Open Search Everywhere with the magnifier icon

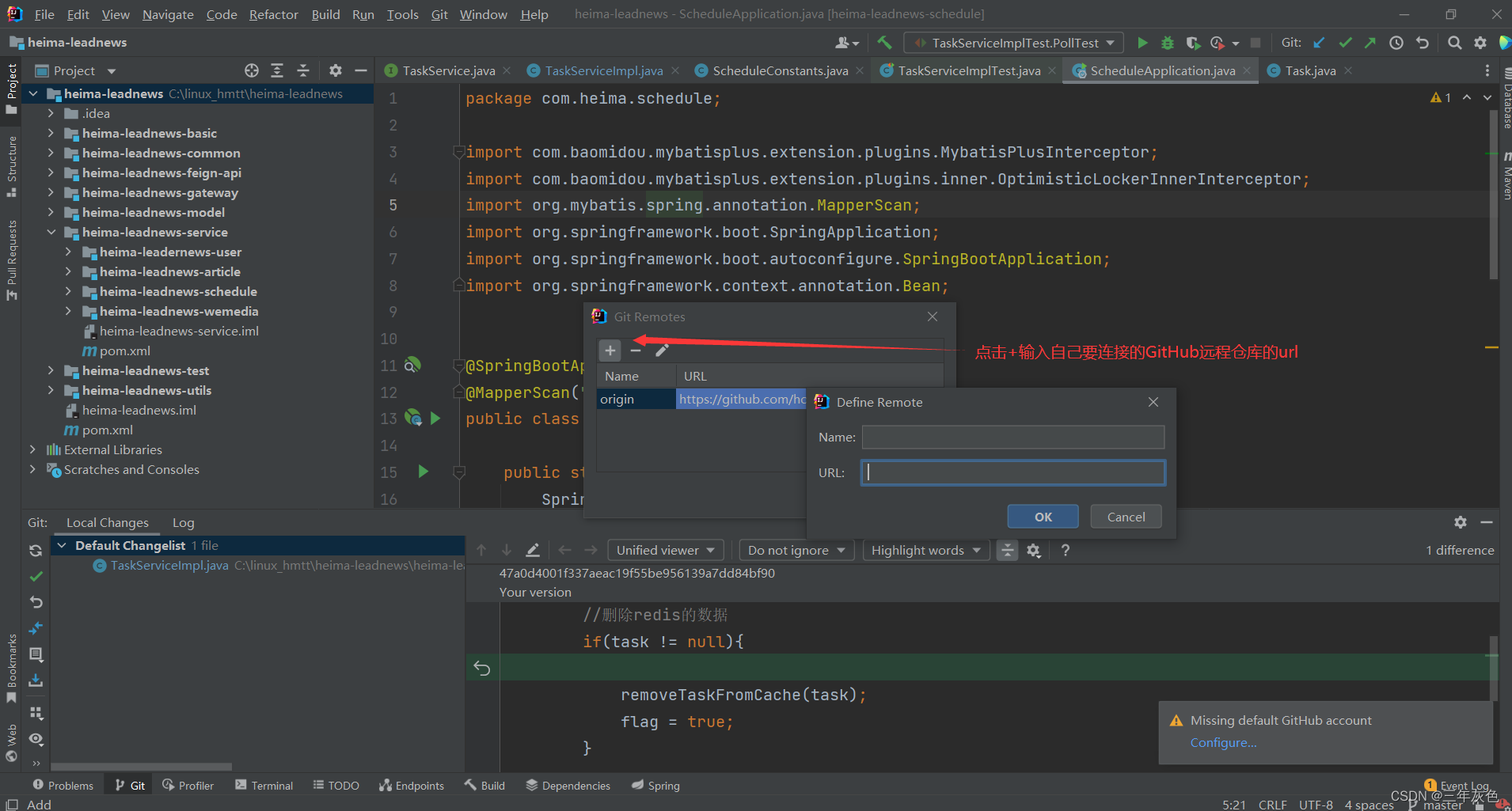click(x=1455, y=43)
